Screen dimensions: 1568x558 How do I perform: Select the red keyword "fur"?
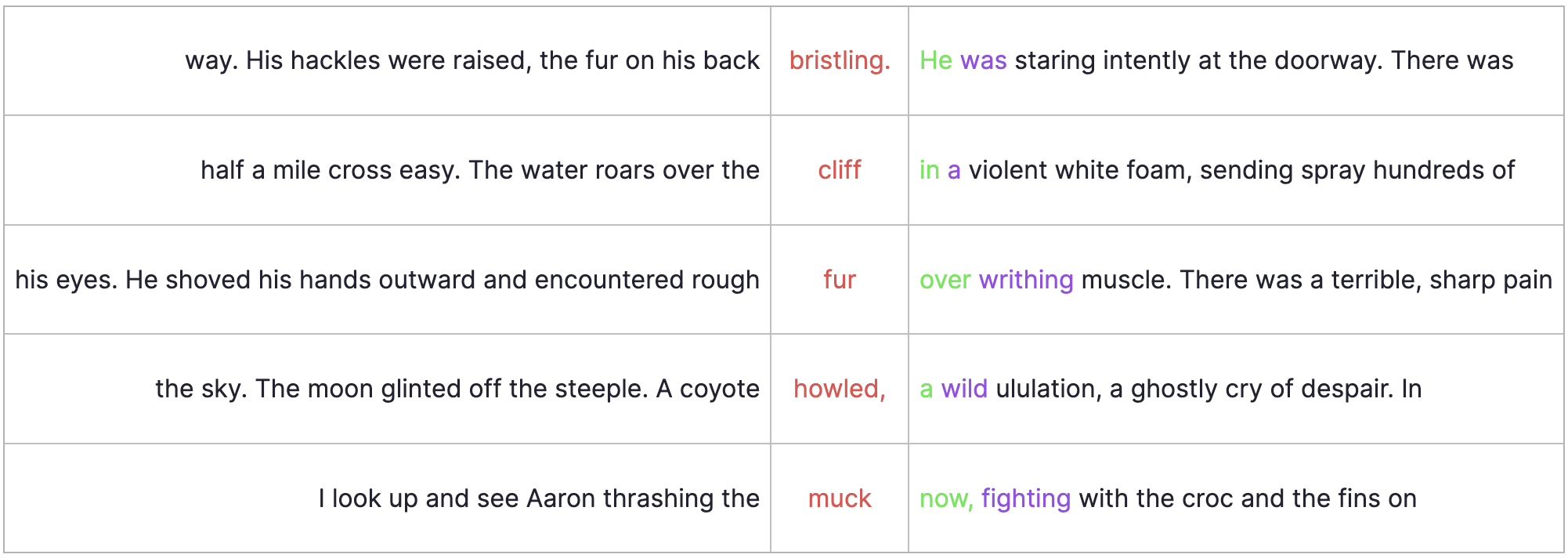click(x=839, y=280)
